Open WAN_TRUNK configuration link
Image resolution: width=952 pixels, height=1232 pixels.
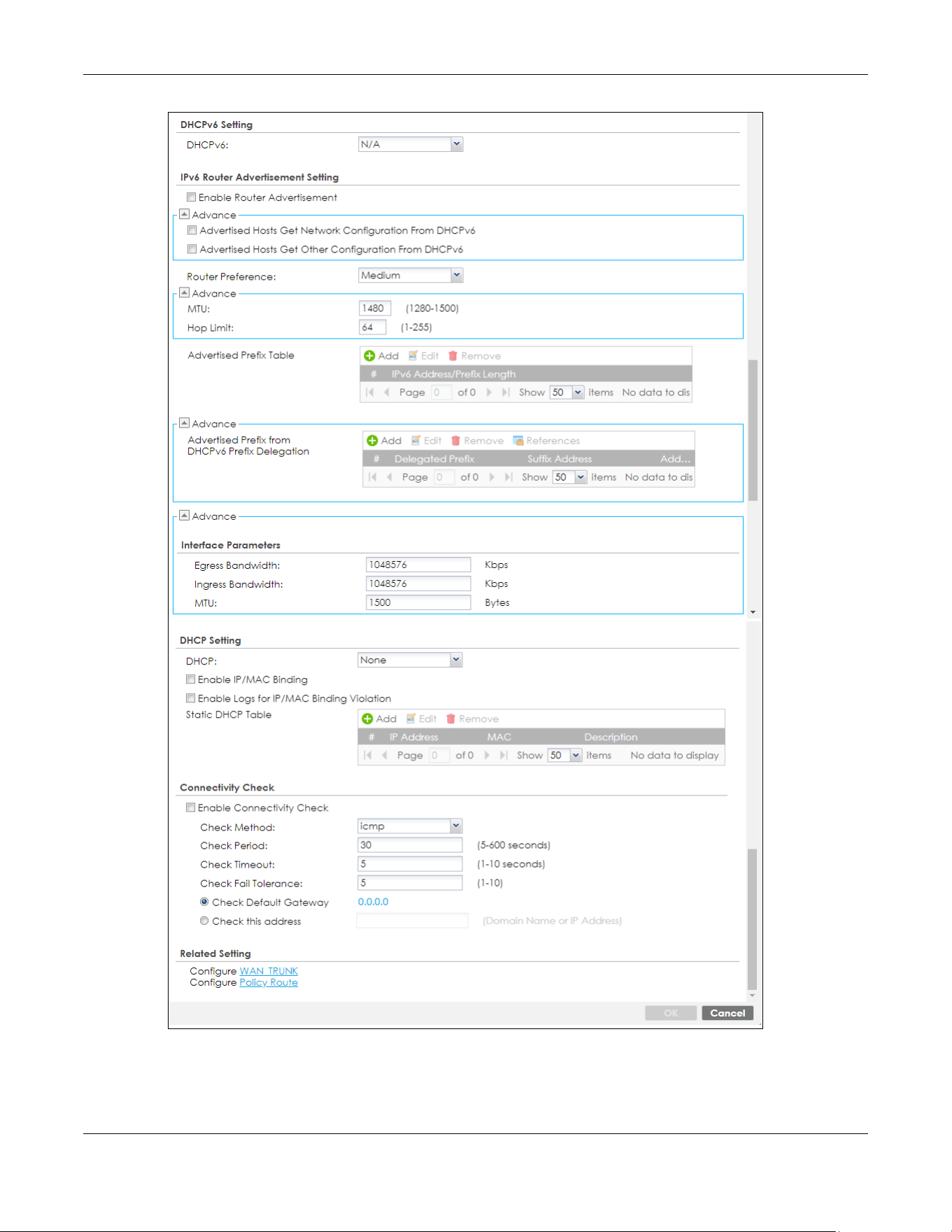coord(269,971)
